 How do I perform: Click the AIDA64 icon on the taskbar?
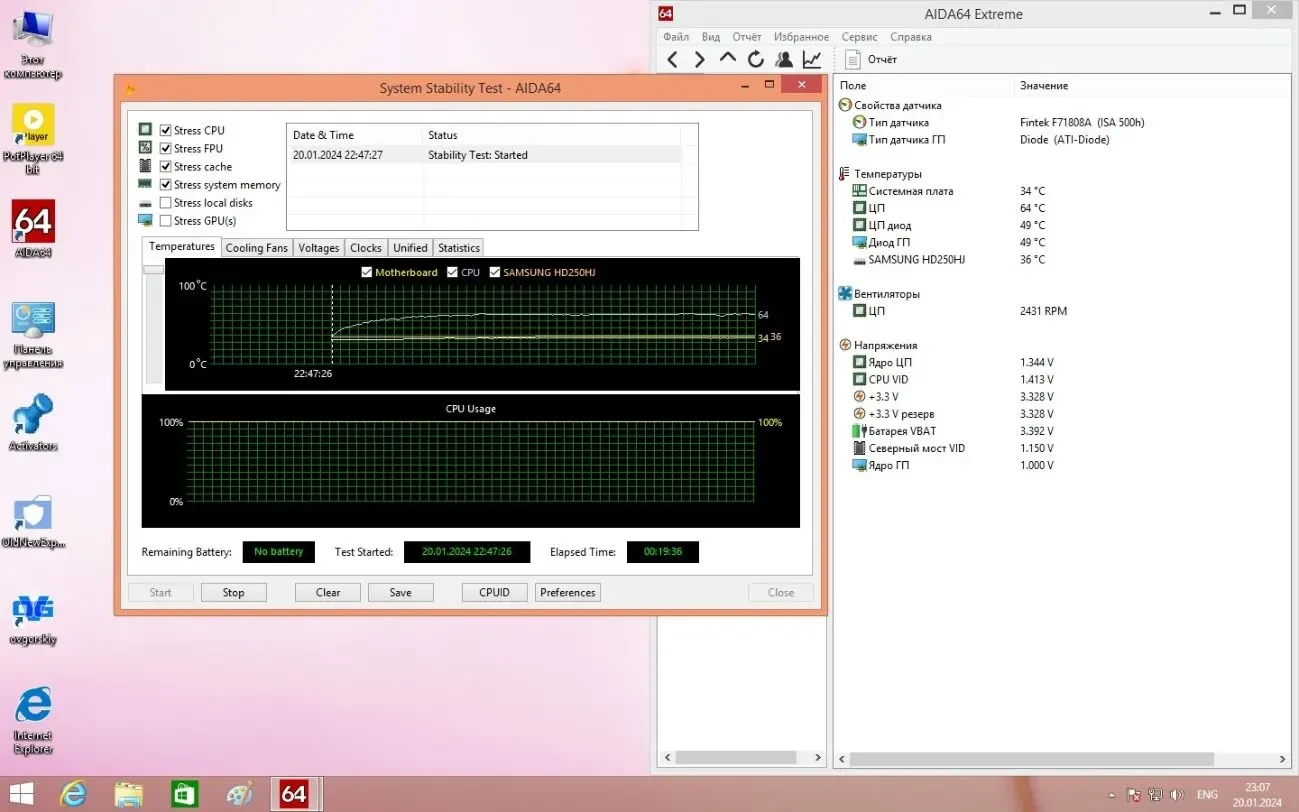point(295,793)
